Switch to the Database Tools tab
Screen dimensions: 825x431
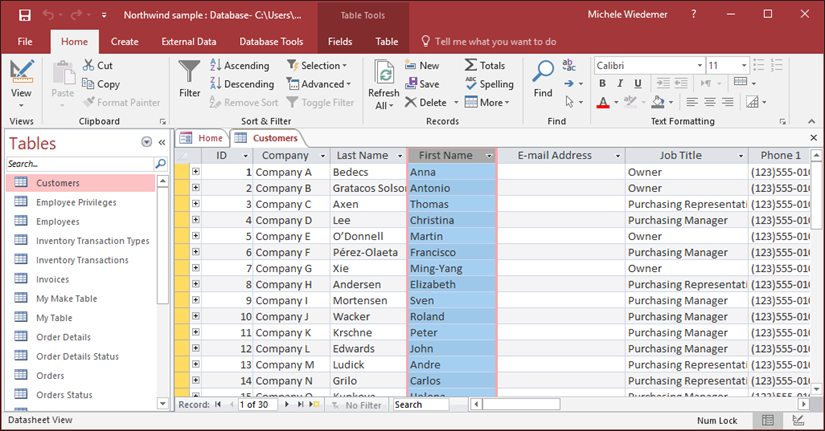(x=271, y=42)
